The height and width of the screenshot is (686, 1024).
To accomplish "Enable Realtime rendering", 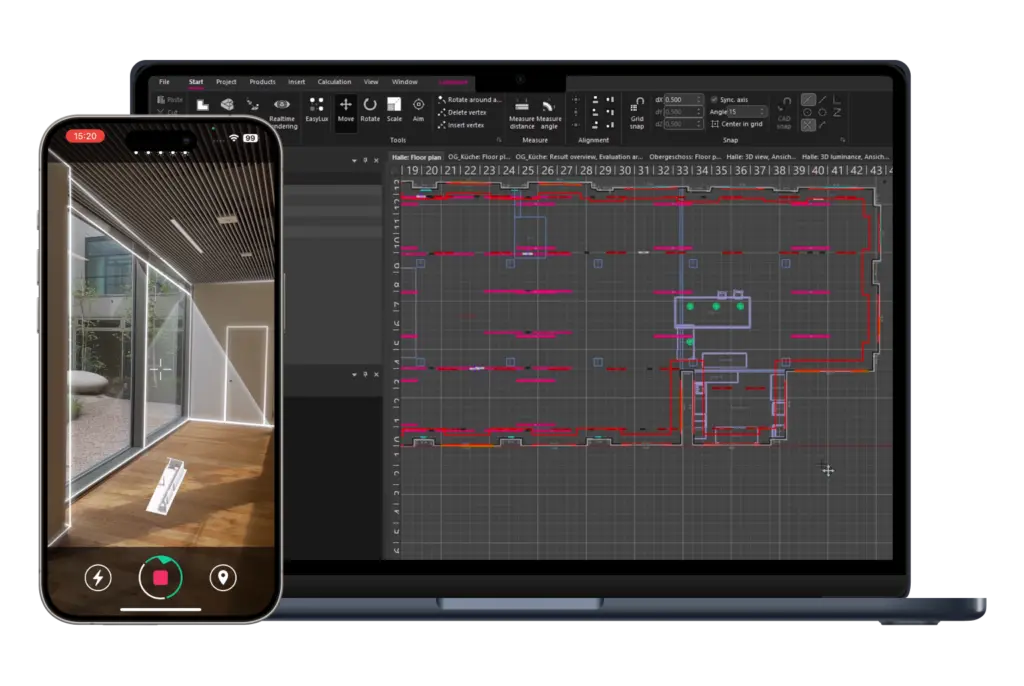I will coord(282,106).
